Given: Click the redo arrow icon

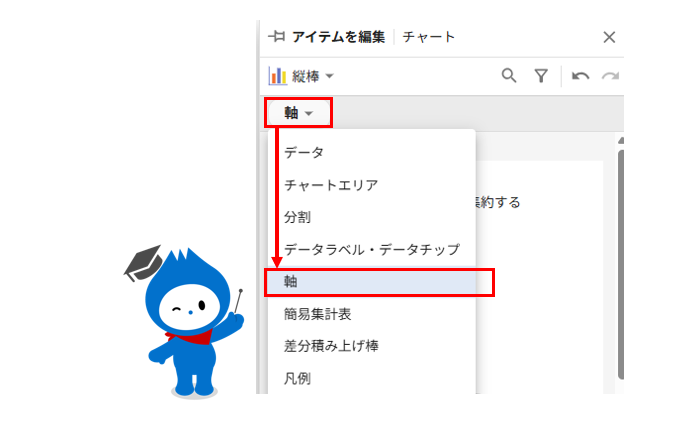Looking at the screenshot, I should point(610,76).
